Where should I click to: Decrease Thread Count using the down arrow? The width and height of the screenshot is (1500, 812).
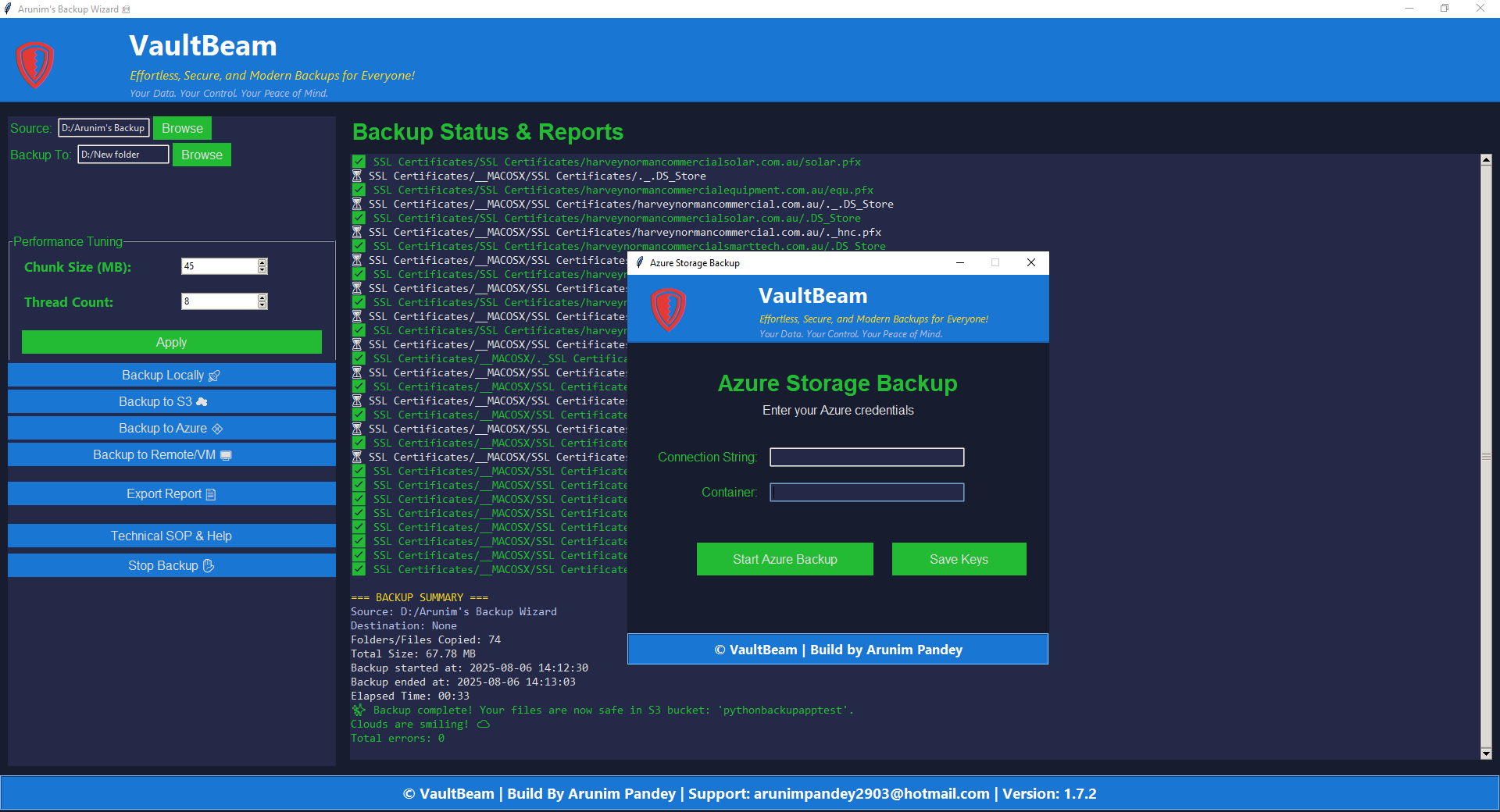[262, 305]
